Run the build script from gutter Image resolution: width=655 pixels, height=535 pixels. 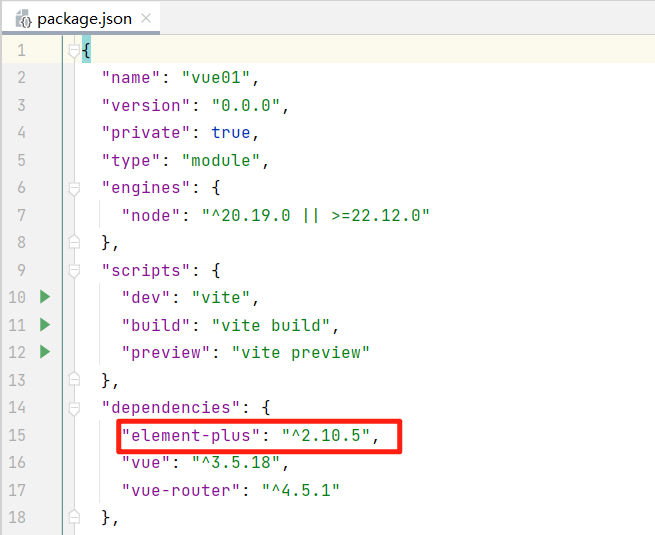coord(45,325)
